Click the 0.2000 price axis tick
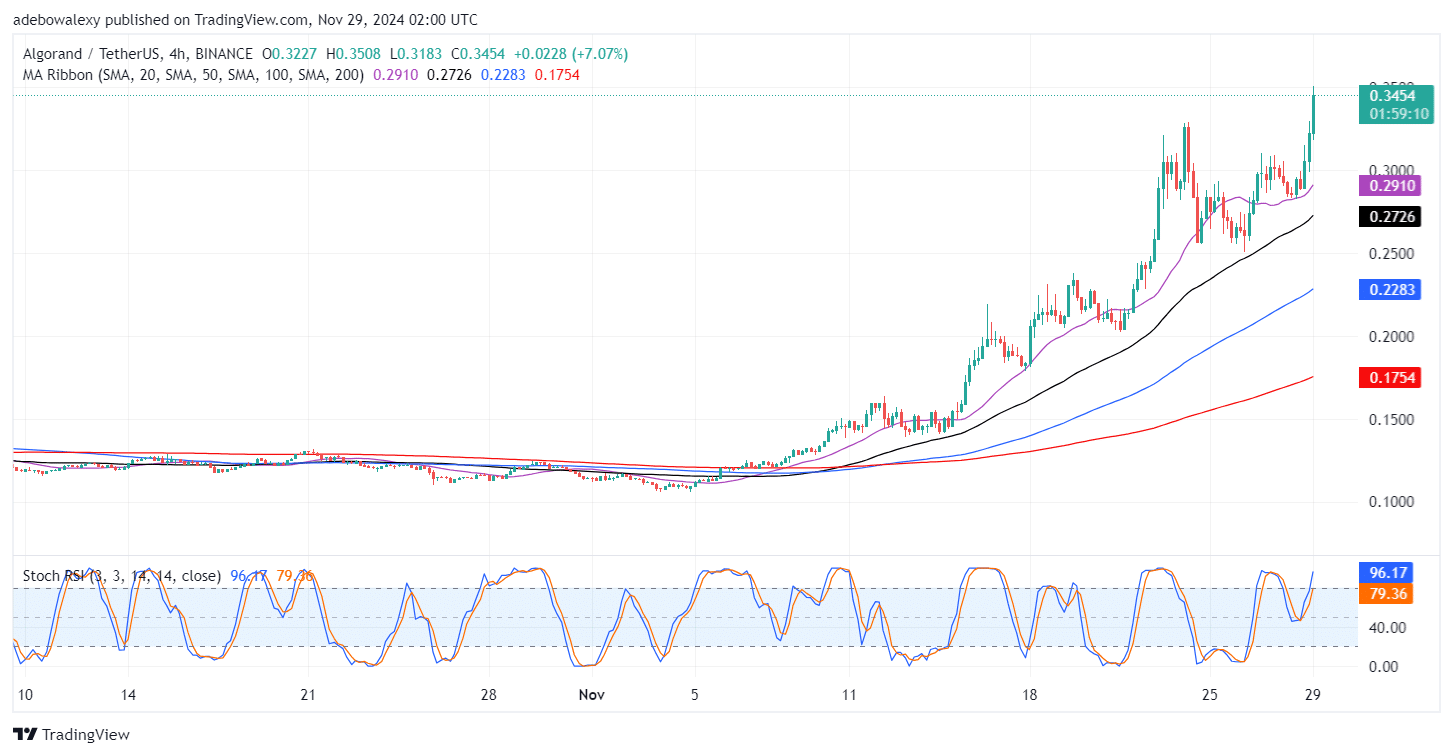The image size is (1453, 756). click(1391, 336)
